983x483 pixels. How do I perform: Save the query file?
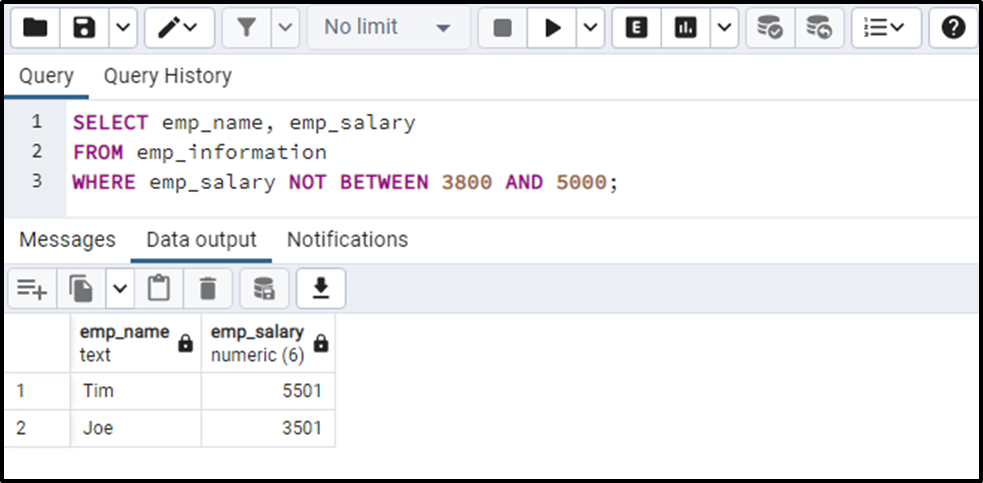point(84,28)
